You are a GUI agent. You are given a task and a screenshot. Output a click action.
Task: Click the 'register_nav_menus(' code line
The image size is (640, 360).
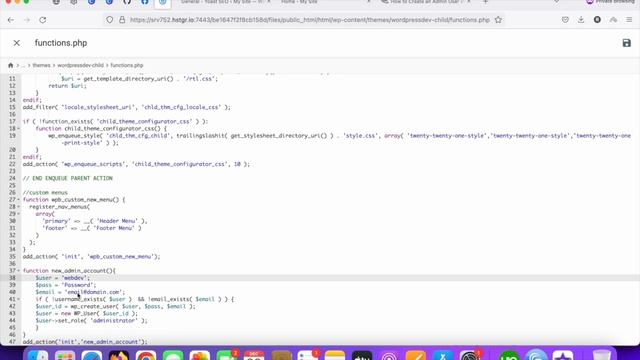pos(60,207)
